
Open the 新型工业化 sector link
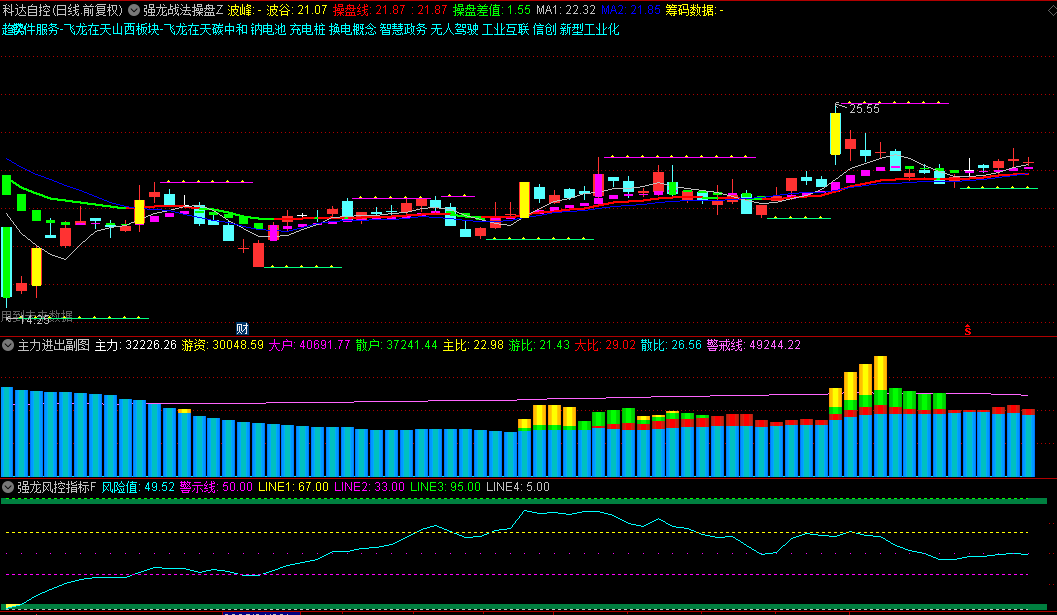[589, 29]
